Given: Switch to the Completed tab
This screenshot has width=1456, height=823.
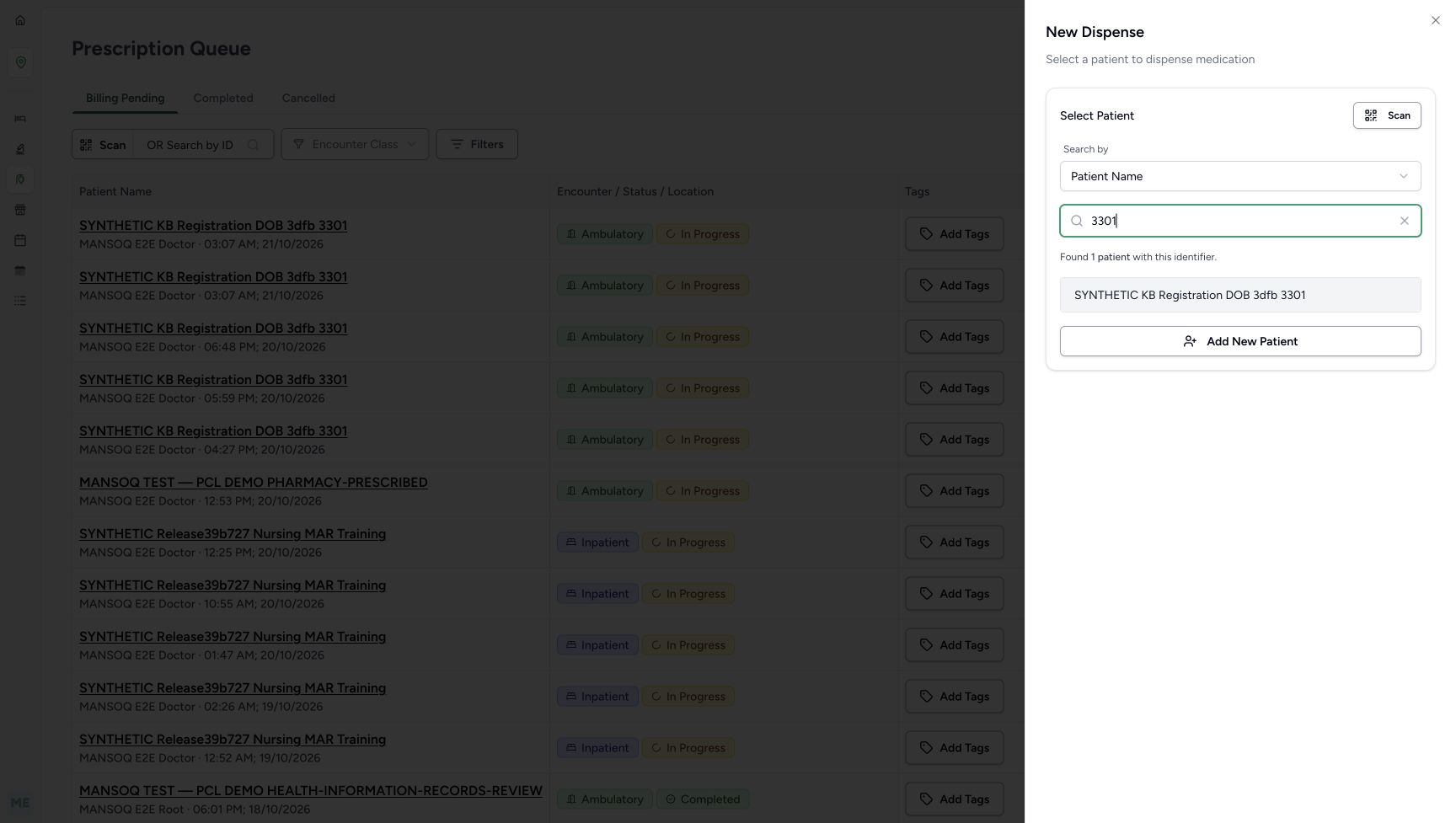Looking at the screenshot, I should (223, 98).
